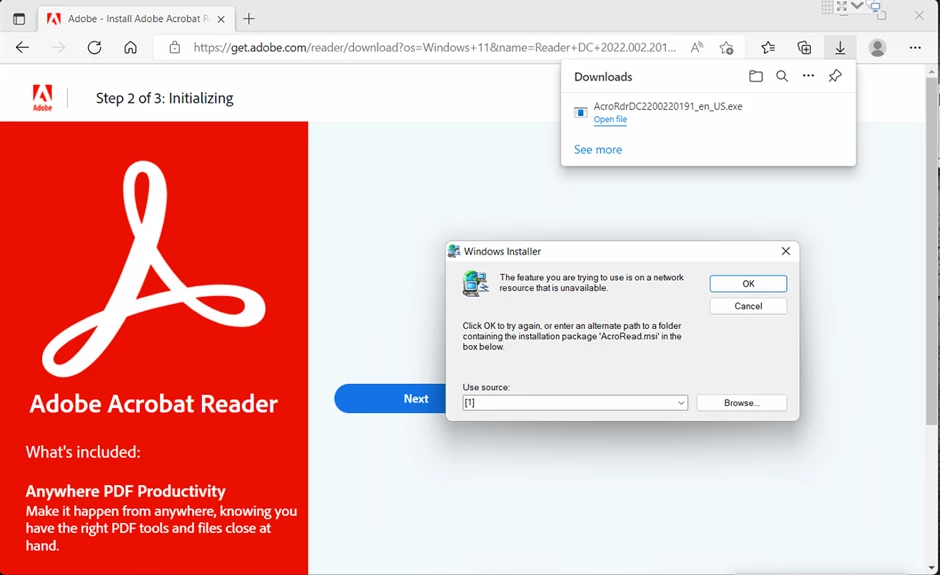
Task: Open a new browser tab
Action: (249, 19)
